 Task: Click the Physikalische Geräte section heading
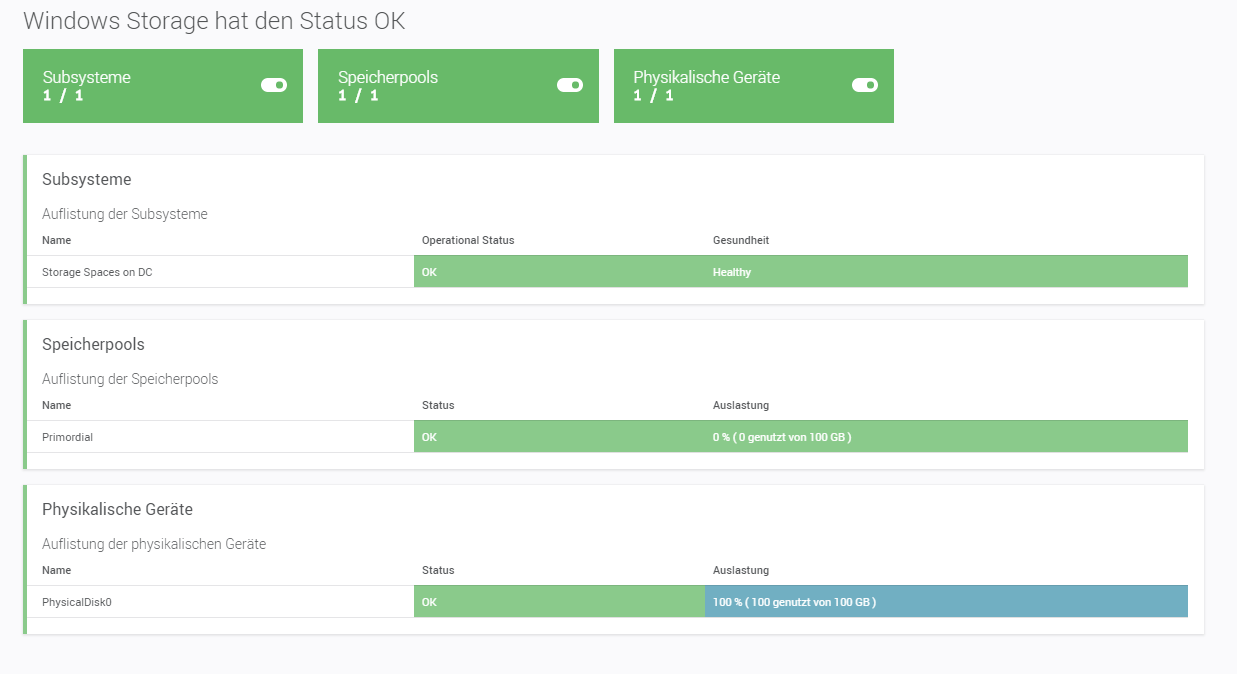point(117,510)
